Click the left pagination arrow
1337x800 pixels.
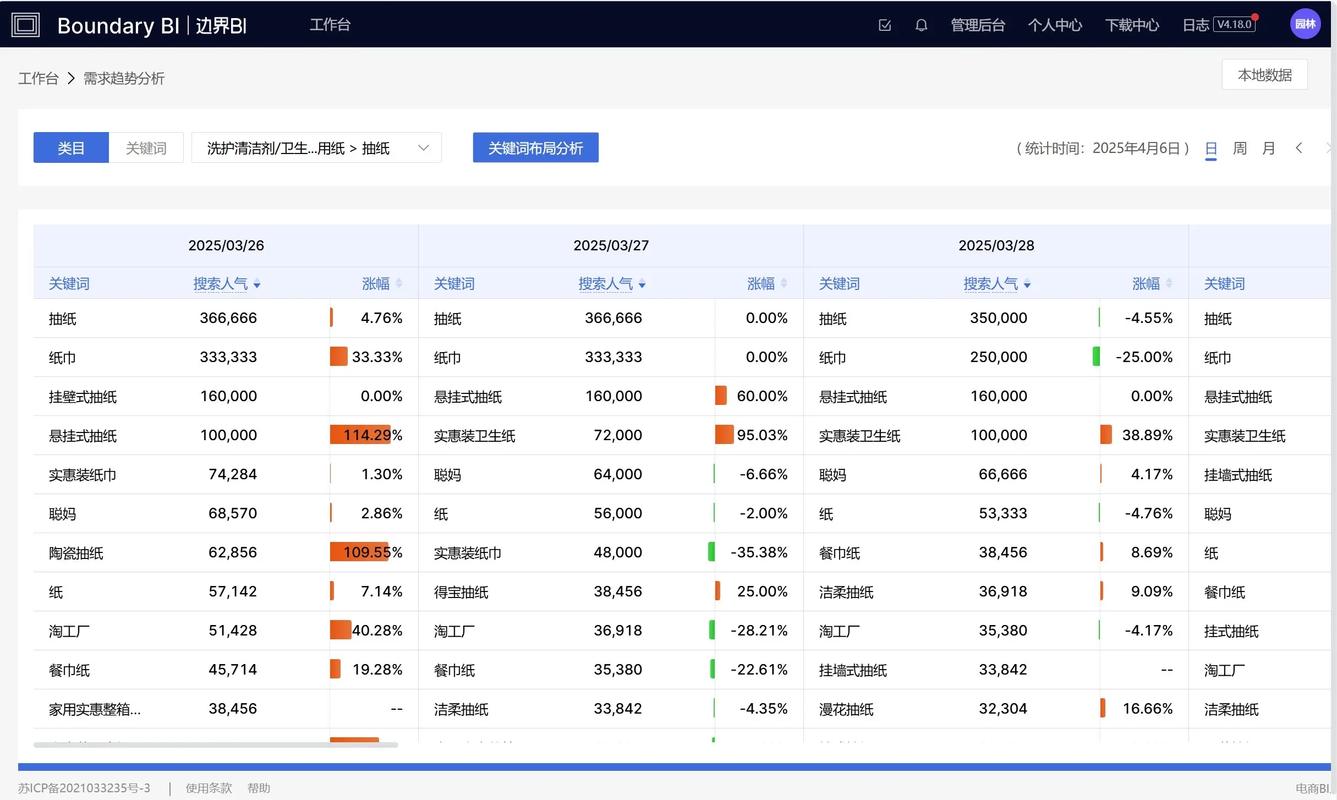1299,147
